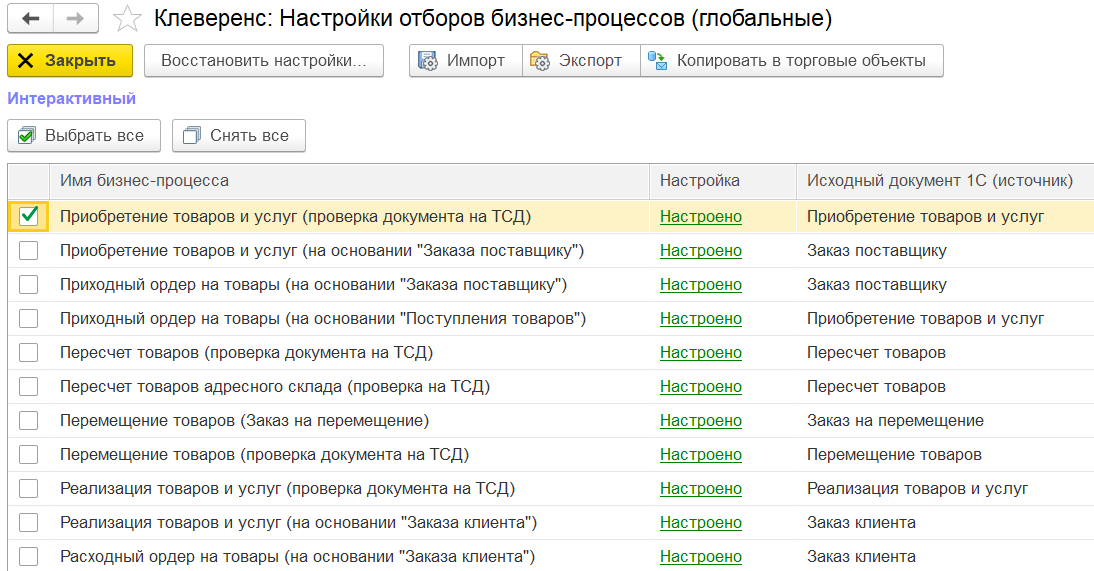1094x571 pixels.
Task: Check Приходный ордер на товары (на основании "Поступления товаров")
Action: (x=29, y=318)
